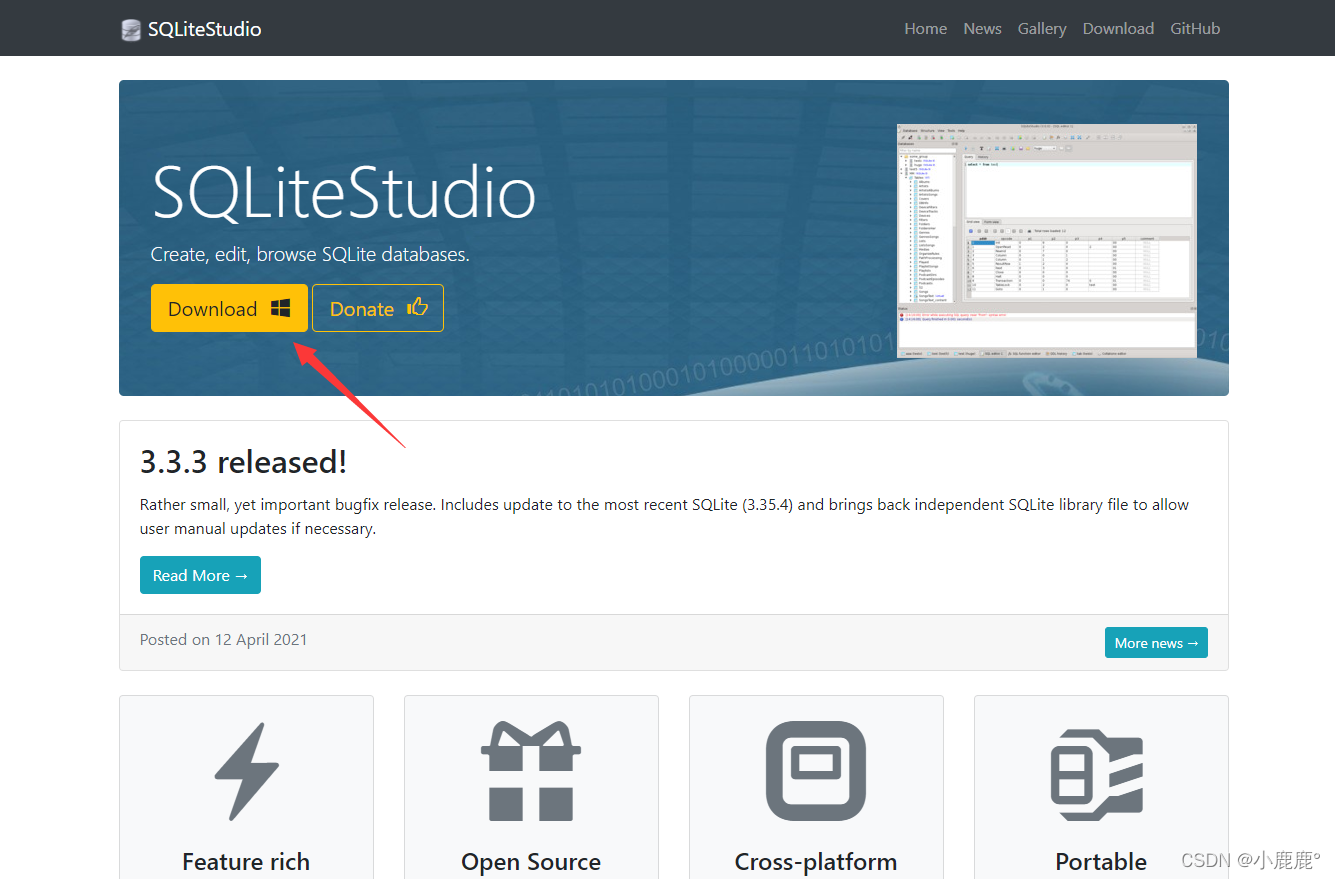Click the gift icon above Open Source
Viewport: 1335px width, 879px height.
click(x=531, y=770)
